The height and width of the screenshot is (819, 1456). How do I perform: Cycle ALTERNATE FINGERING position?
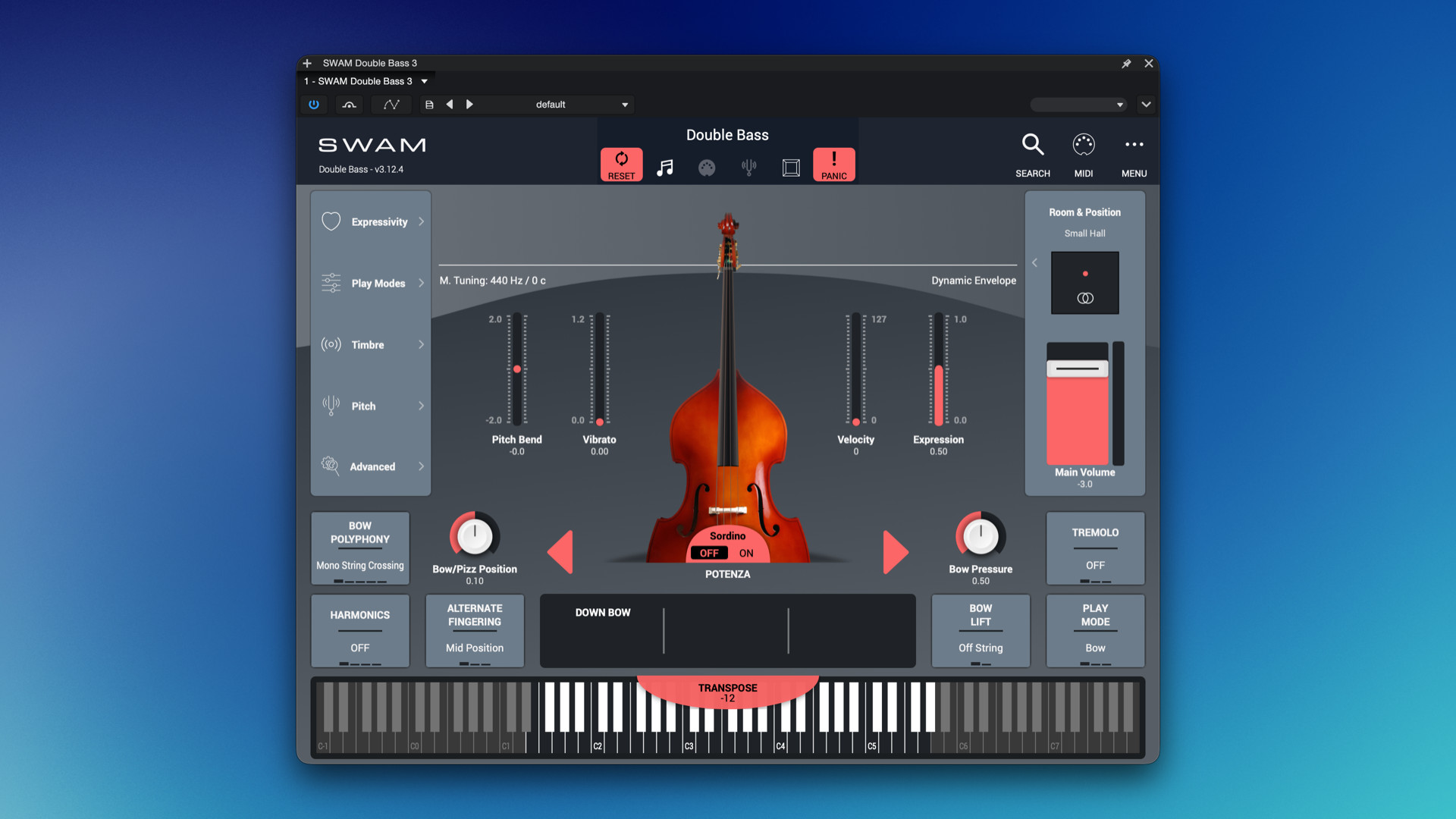[x=475, y=631]
